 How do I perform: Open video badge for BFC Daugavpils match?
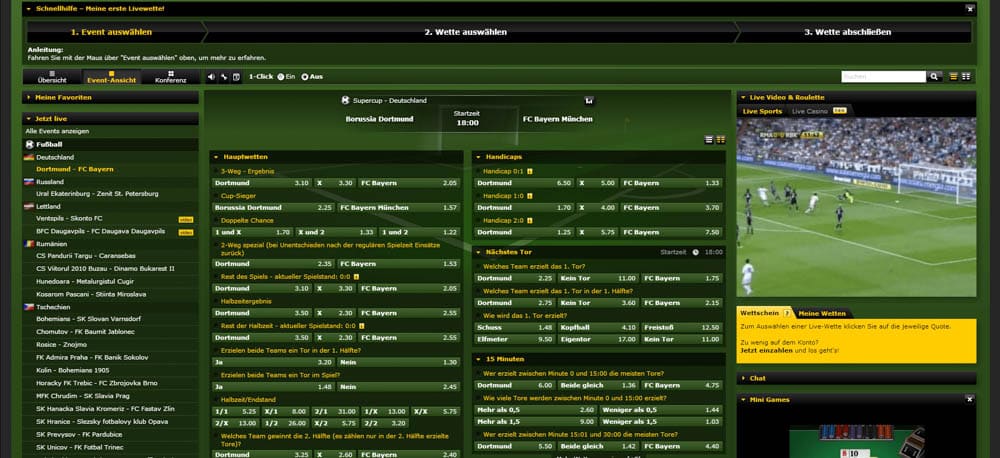[186, 232]
